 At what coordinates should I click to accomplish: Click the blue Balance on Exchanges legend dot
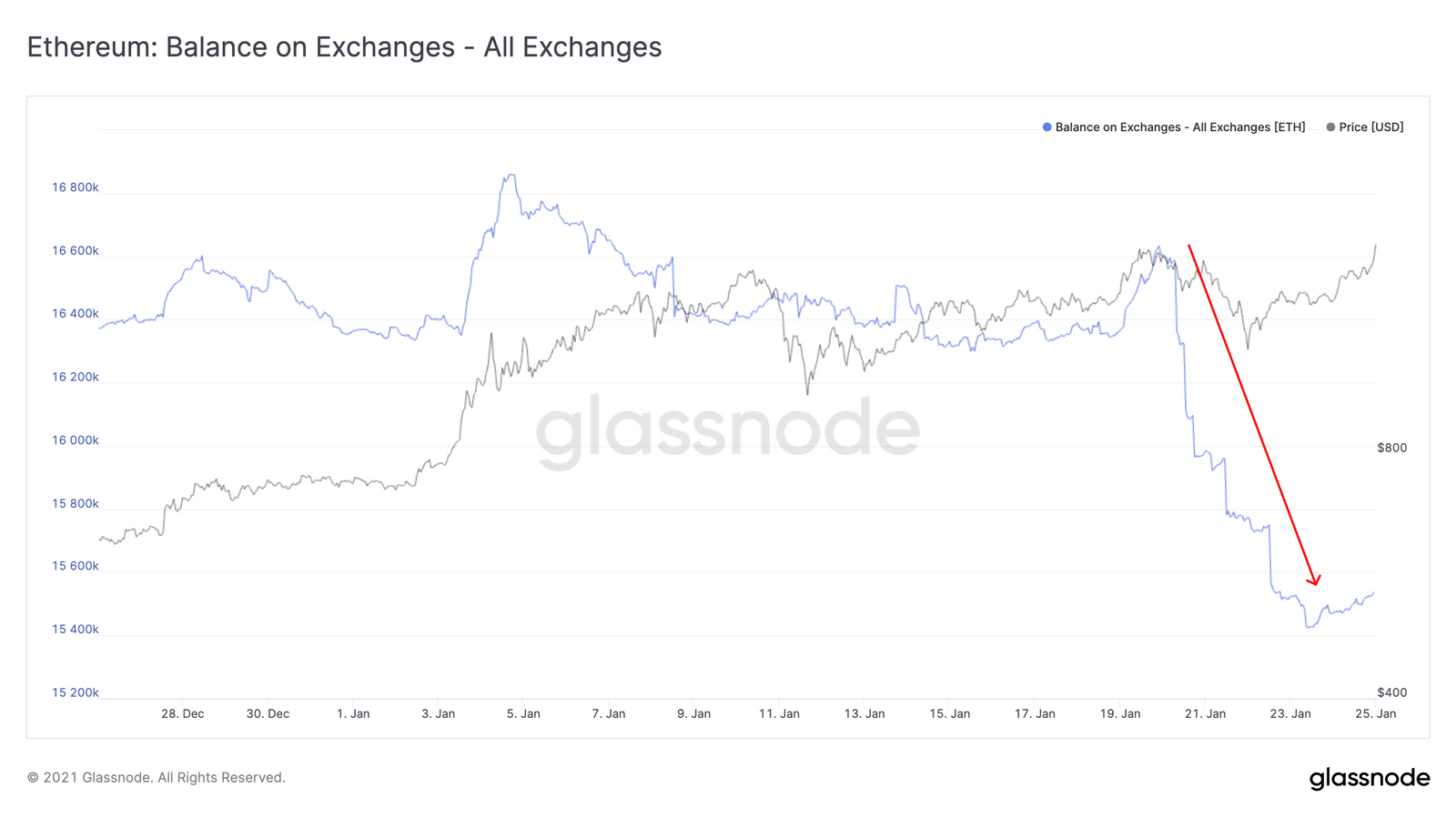[x=1046, y=127]
